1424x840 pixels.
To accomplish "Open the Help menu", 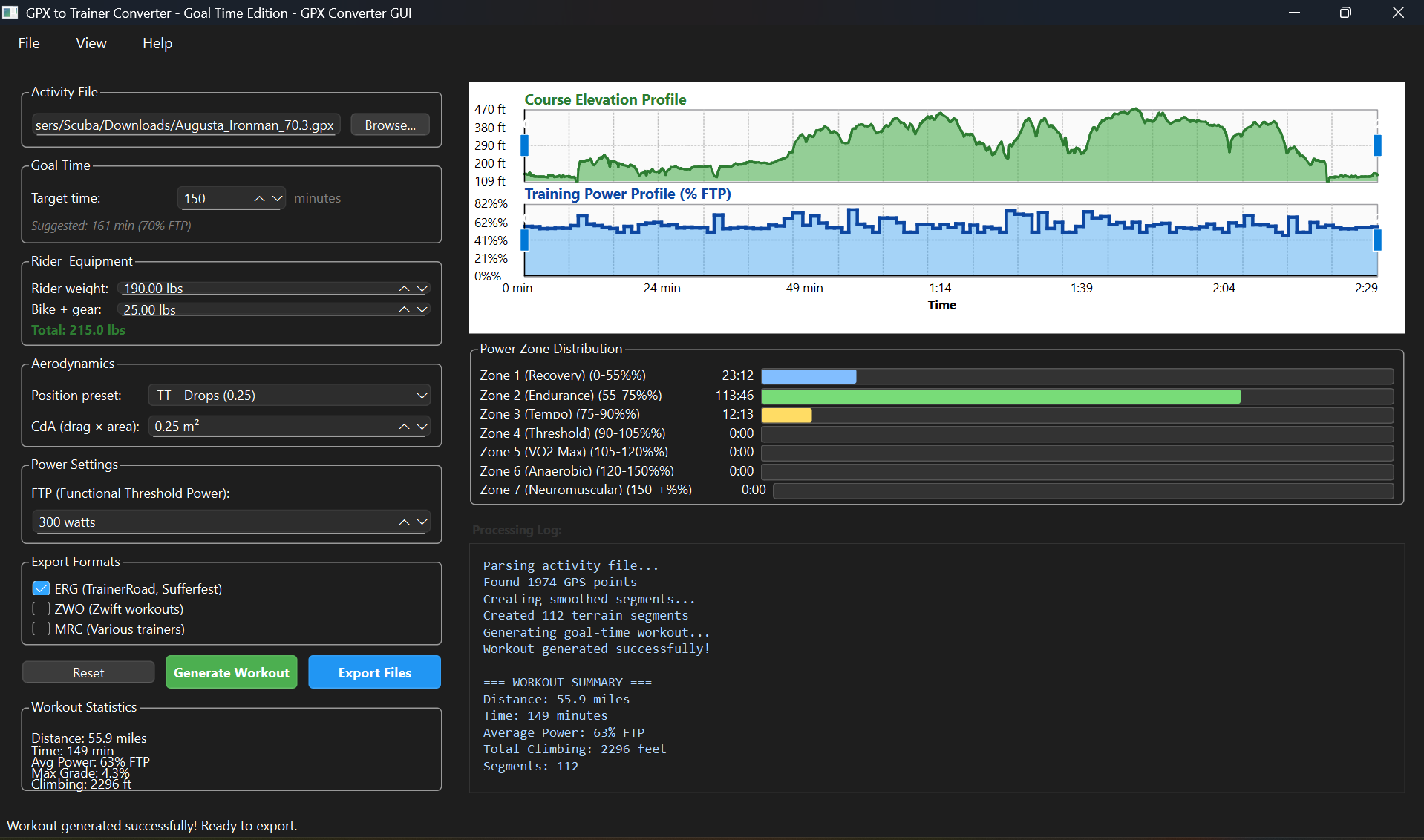I will tap(157, 43).
